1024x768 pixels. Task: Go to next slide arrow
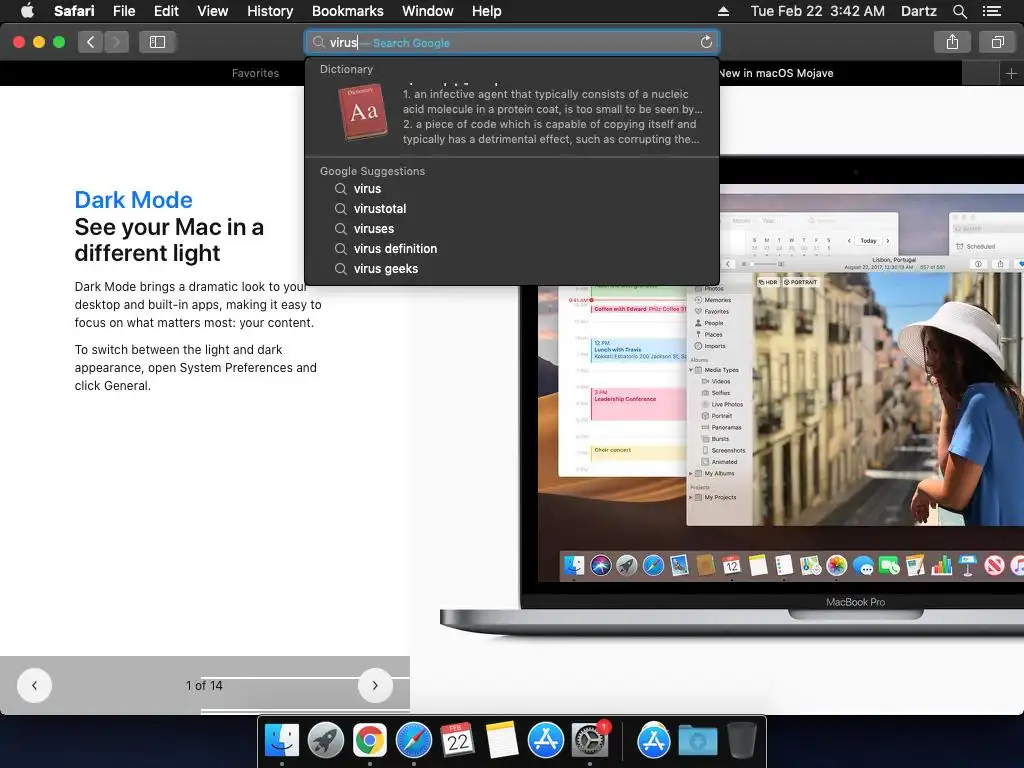point(376,685)
